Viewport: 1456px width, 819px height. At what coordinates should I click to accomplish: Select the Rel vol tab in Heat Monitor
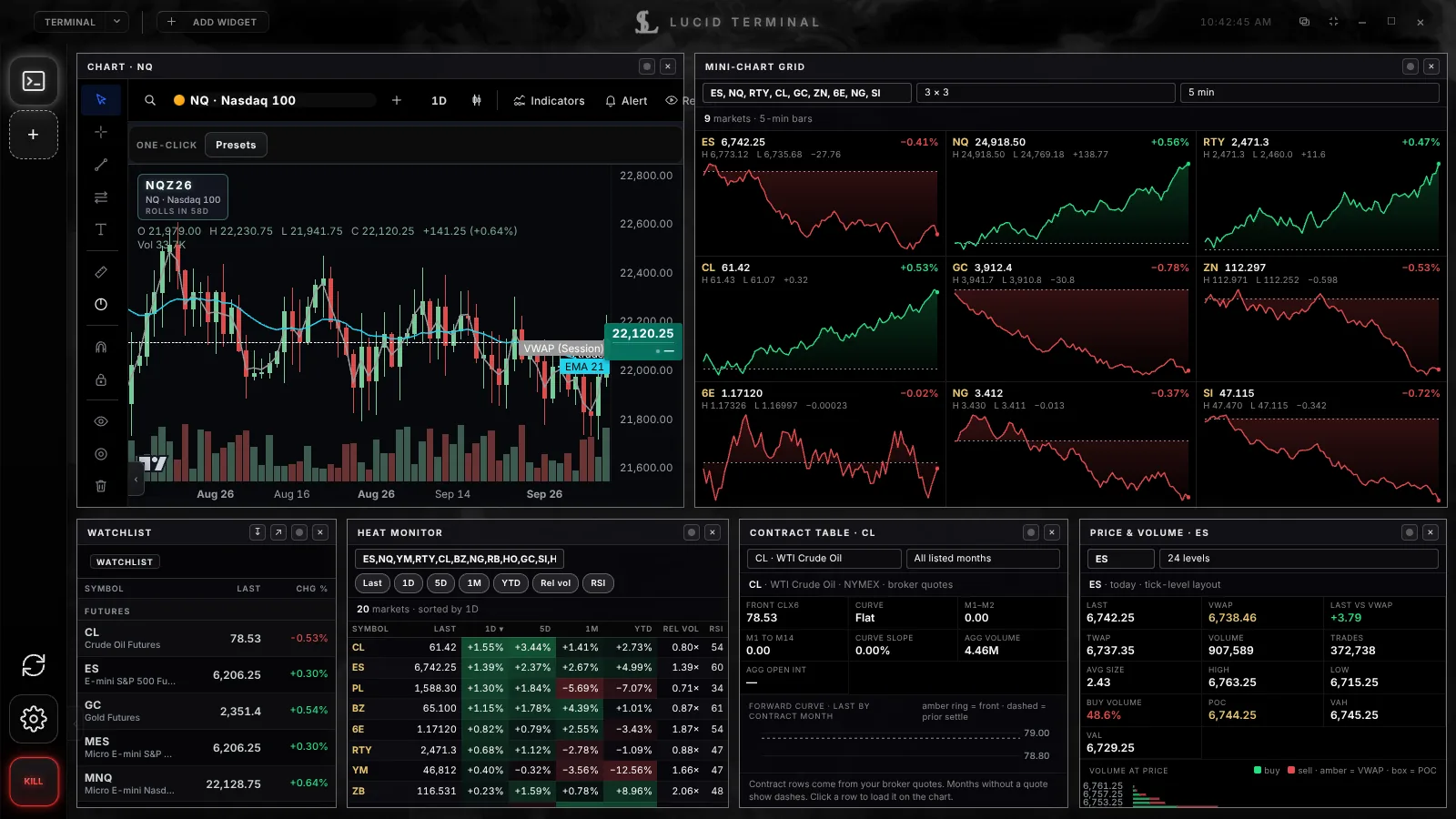click(x=555, y=583)
